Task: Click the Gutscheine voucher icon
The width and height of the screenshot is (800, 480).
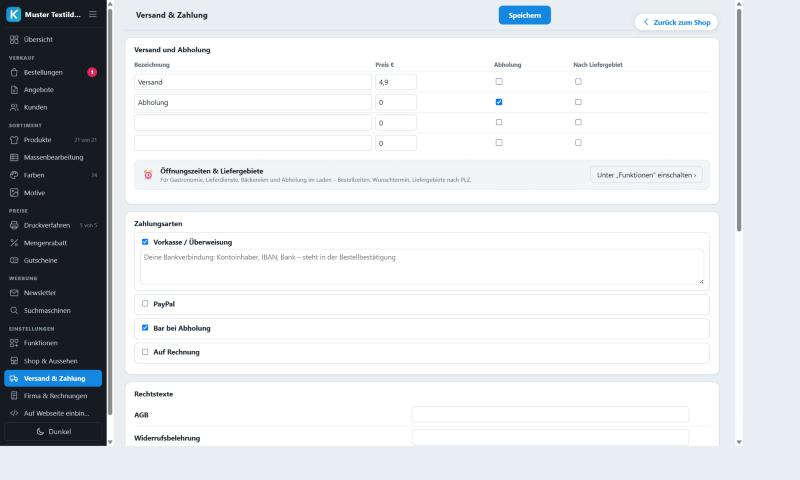Action: coord(14,260)
